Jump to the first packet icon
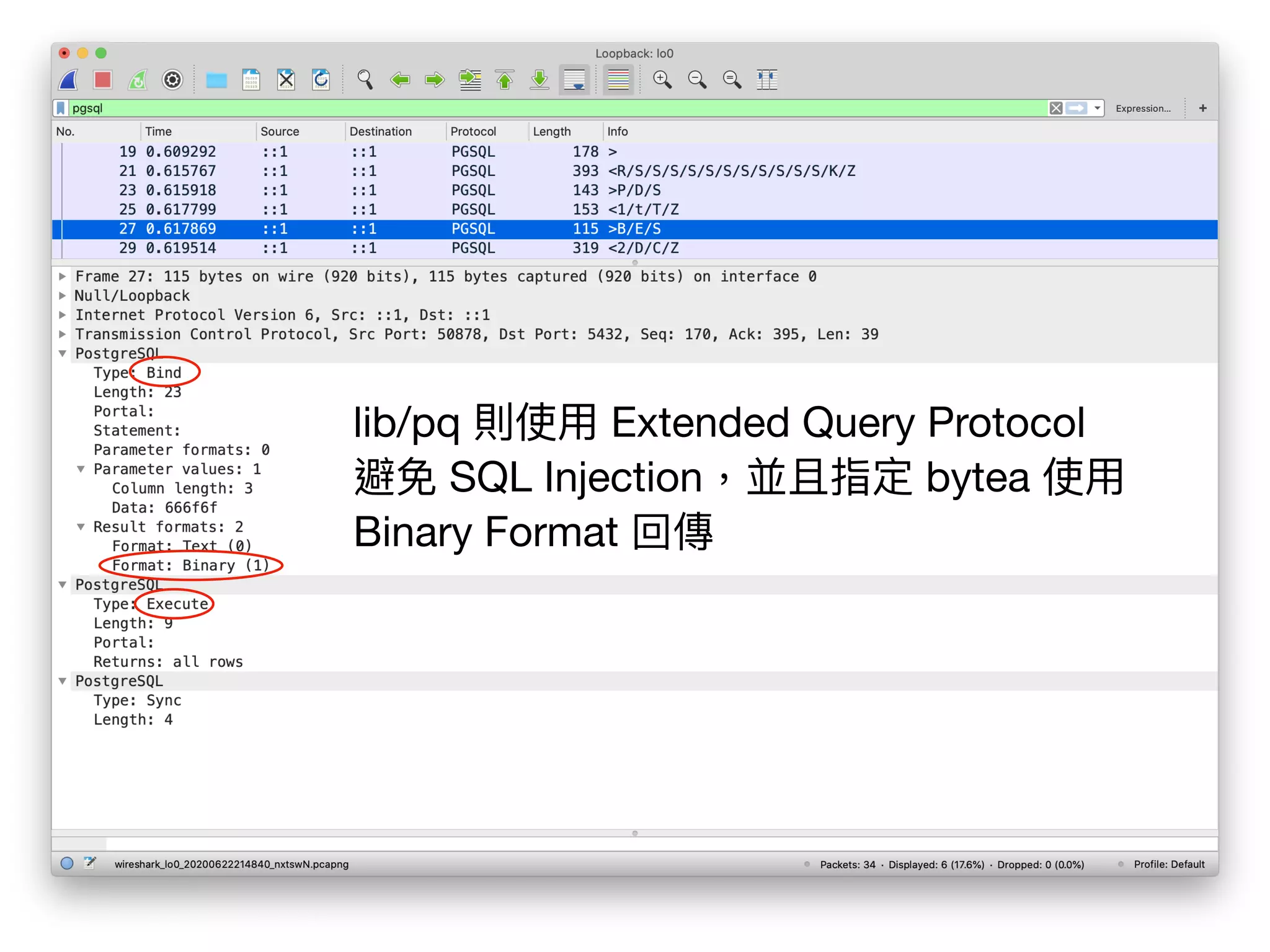 505,80
